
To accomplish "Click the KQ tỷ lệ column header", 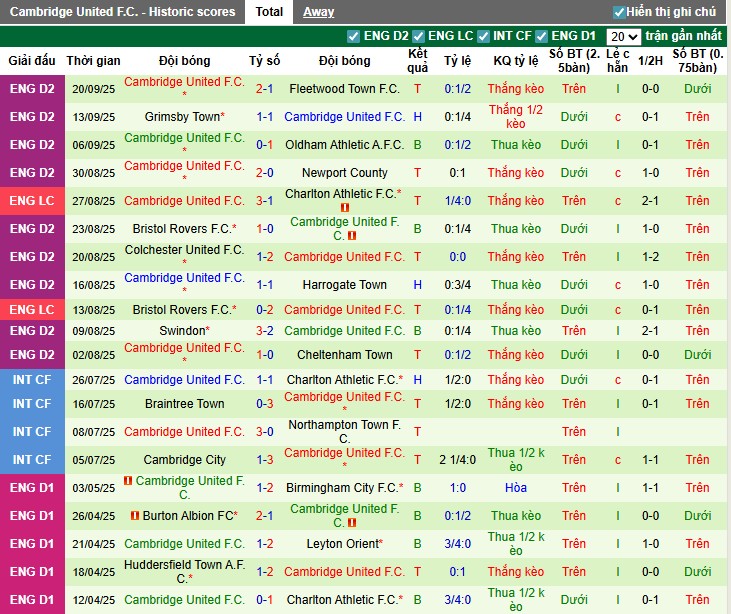I will [516, 61].
